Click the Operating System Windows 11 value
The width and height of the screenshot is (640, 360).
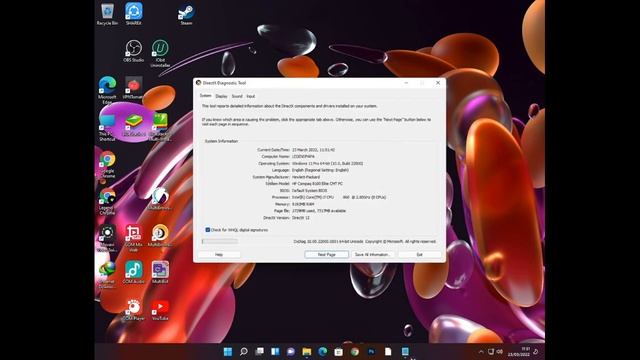coord(327,163)
